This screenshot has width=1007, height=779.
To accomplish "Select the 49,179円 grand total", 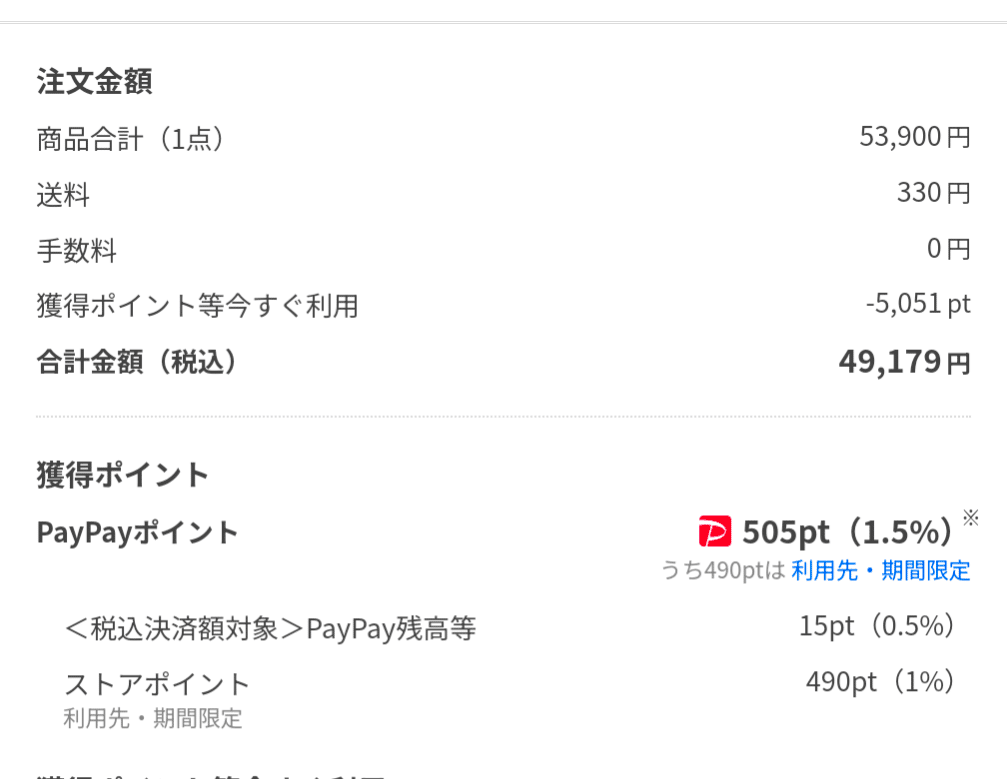I will (905, 362).
